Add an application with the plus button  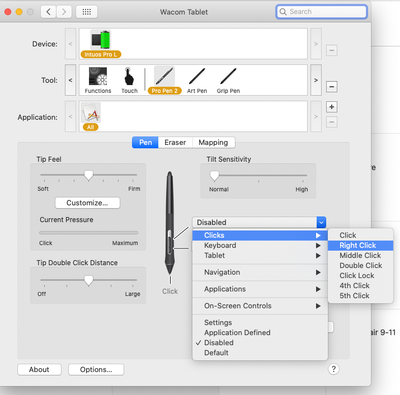[331, 107]
